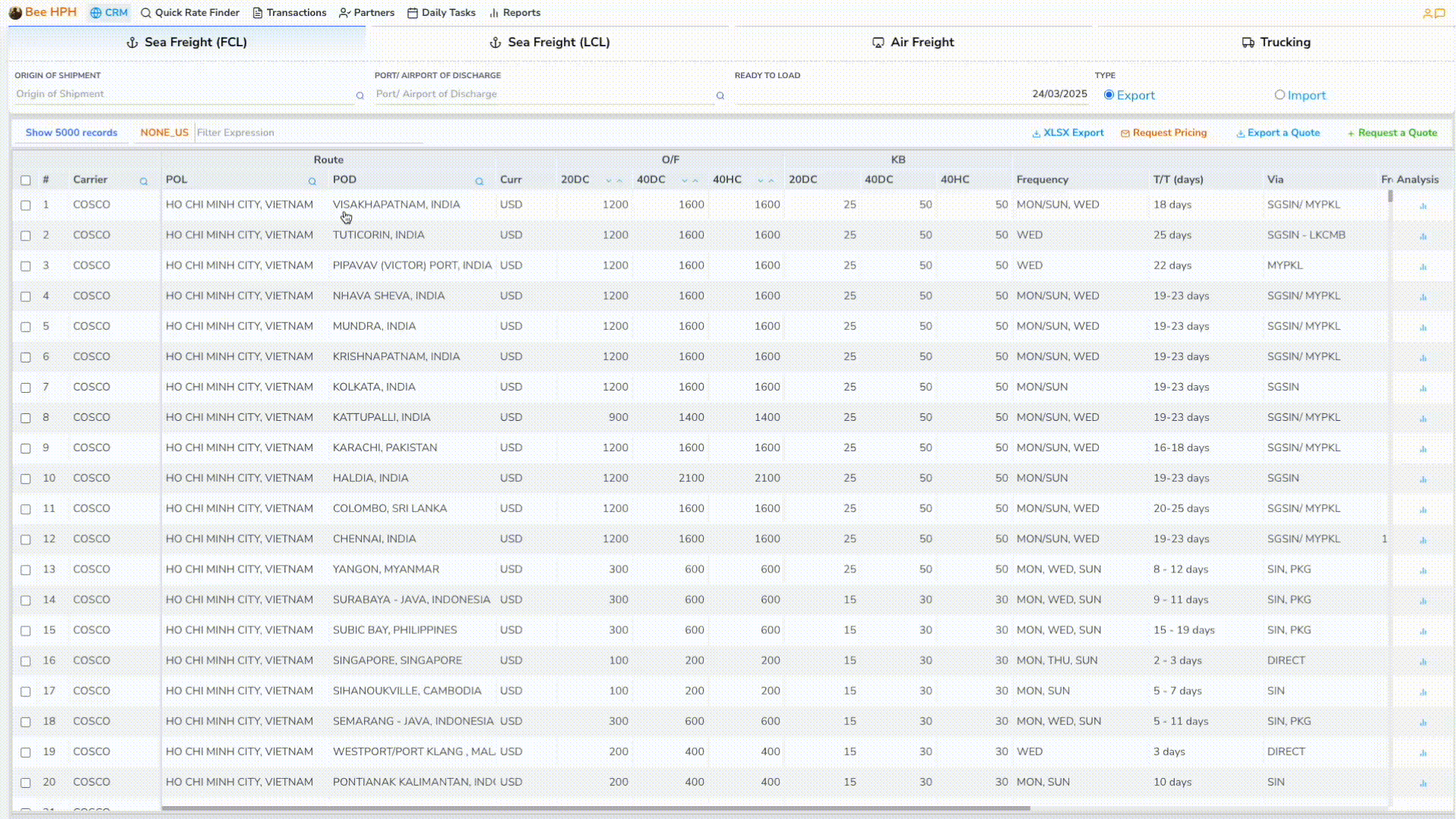Open analysis chart for row 14 Surabaya

tap(1423, 601)
